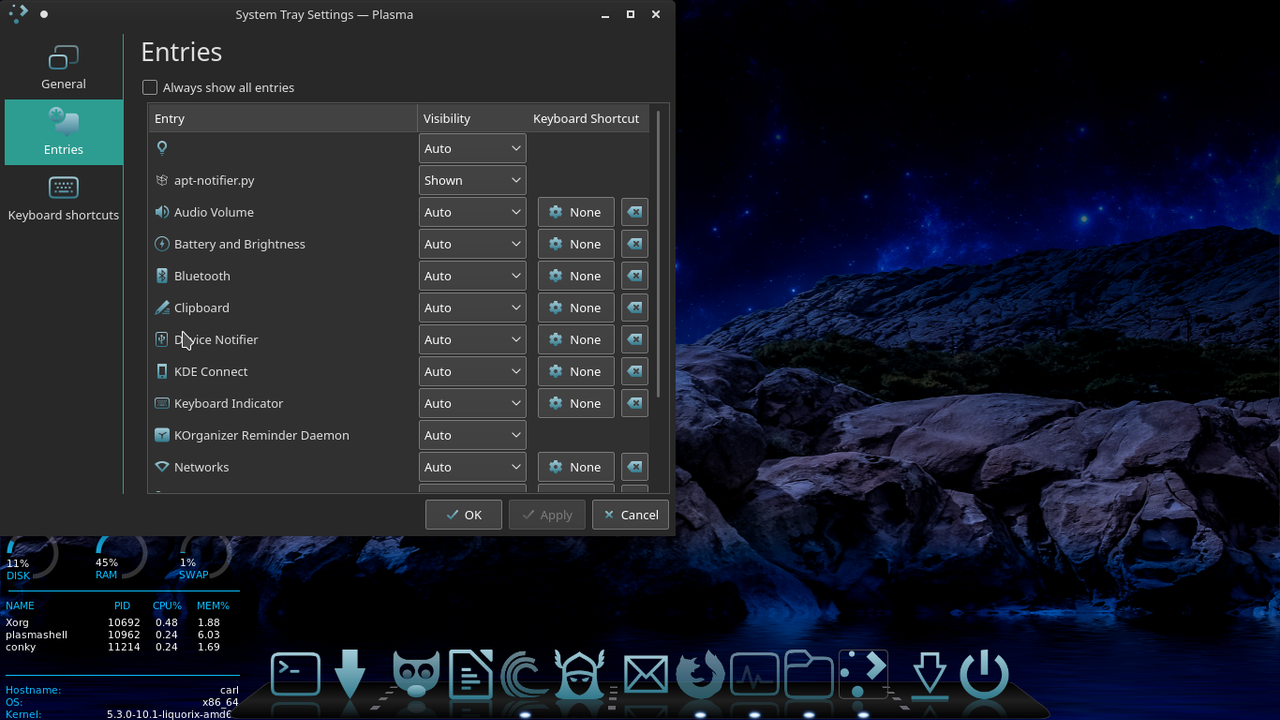1280x720 pixels.
Task: Clear the Bluetooth keyboard shortcut
Action: (634, 275)
